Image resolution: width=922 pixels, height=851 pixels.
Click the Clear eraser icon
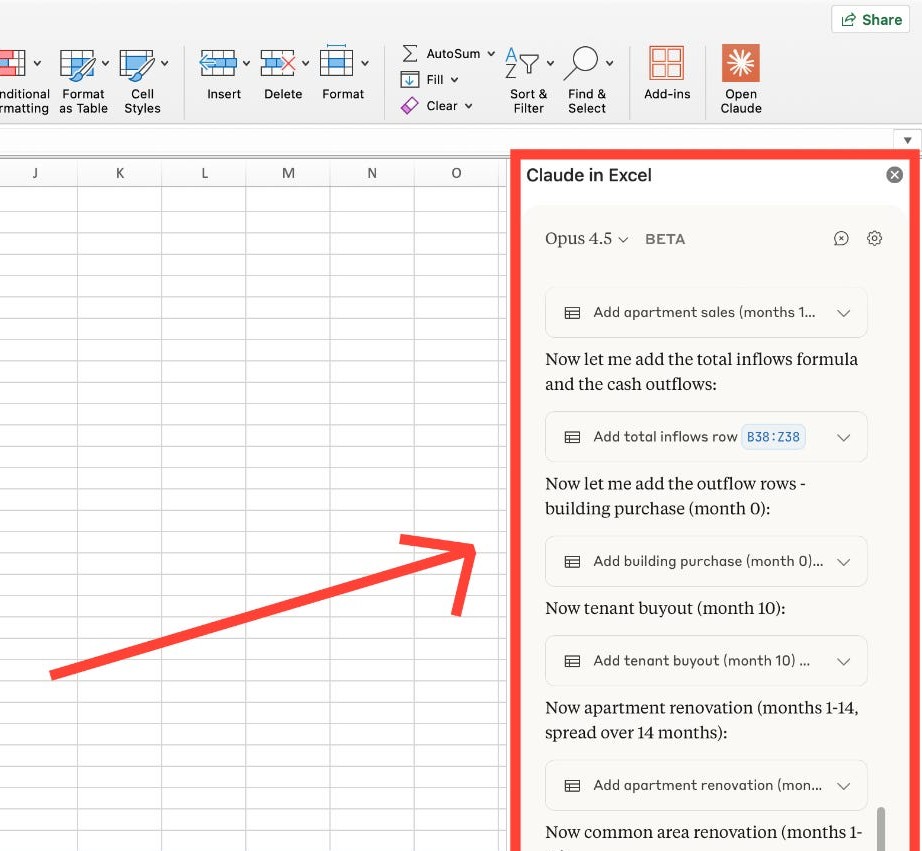(x=409, y=106)
